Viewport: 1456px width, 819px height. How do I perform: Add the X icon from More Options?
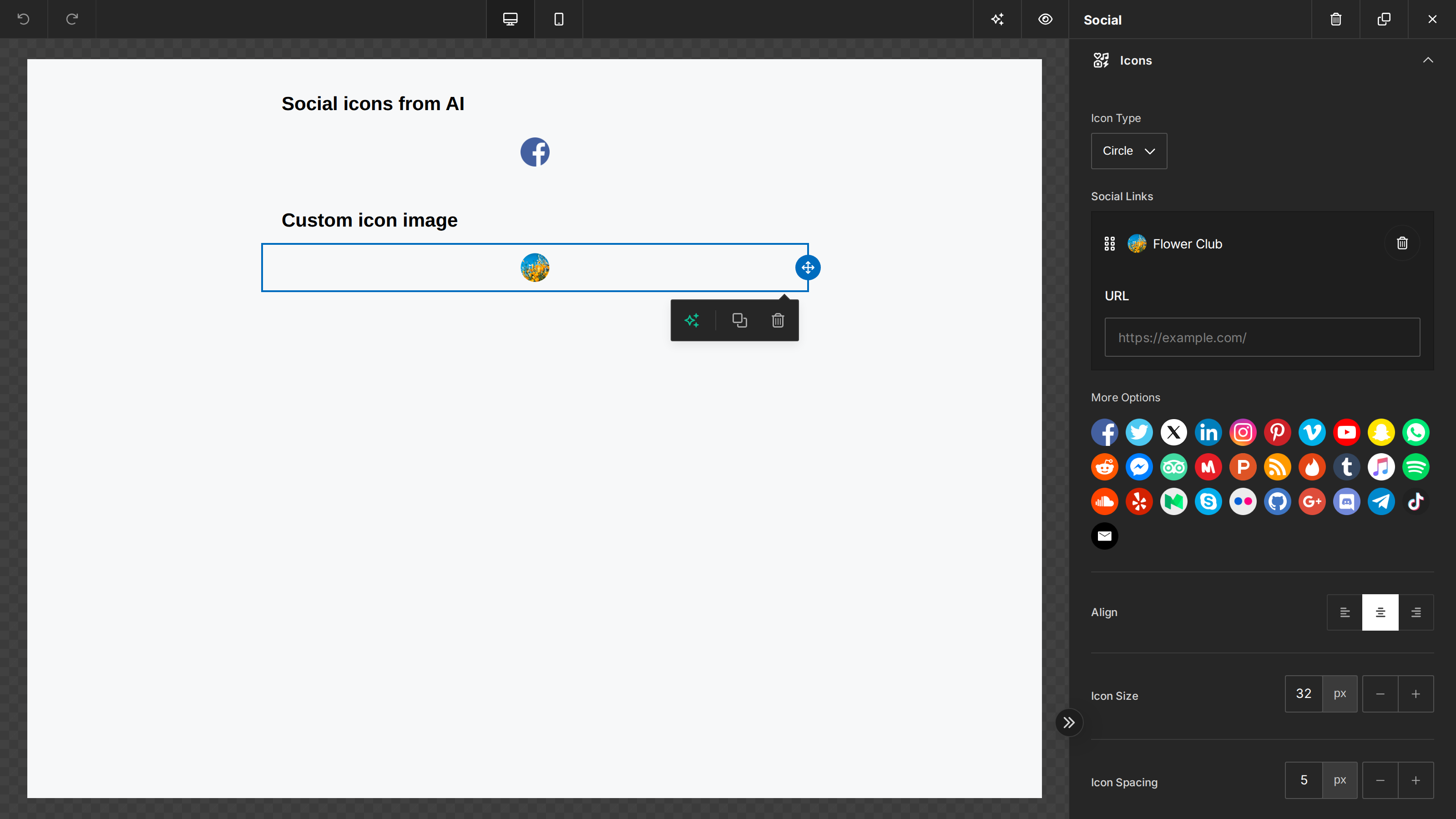tap(1174, 432)
